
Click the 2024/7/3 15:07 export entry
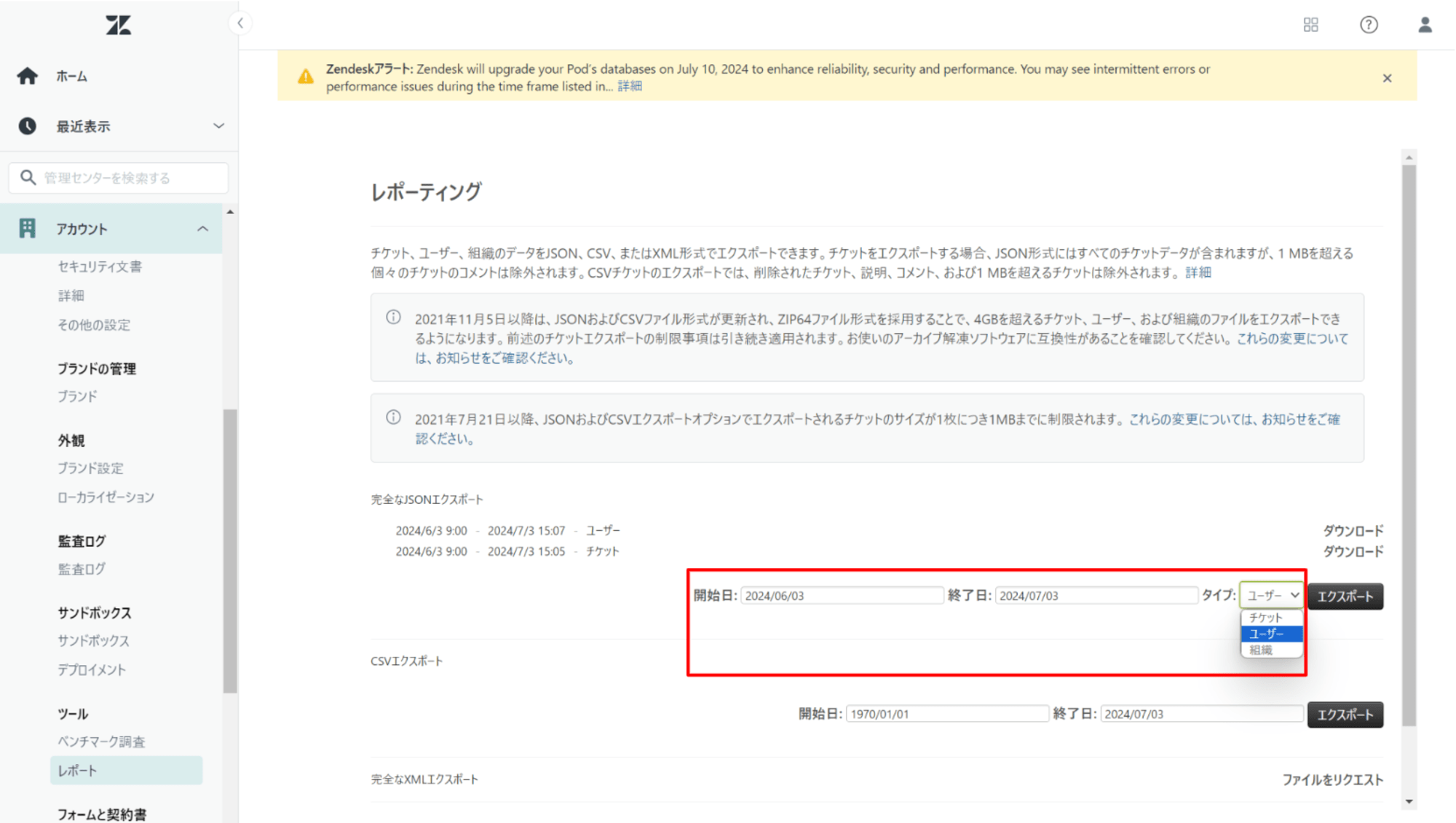coord(507,530)
